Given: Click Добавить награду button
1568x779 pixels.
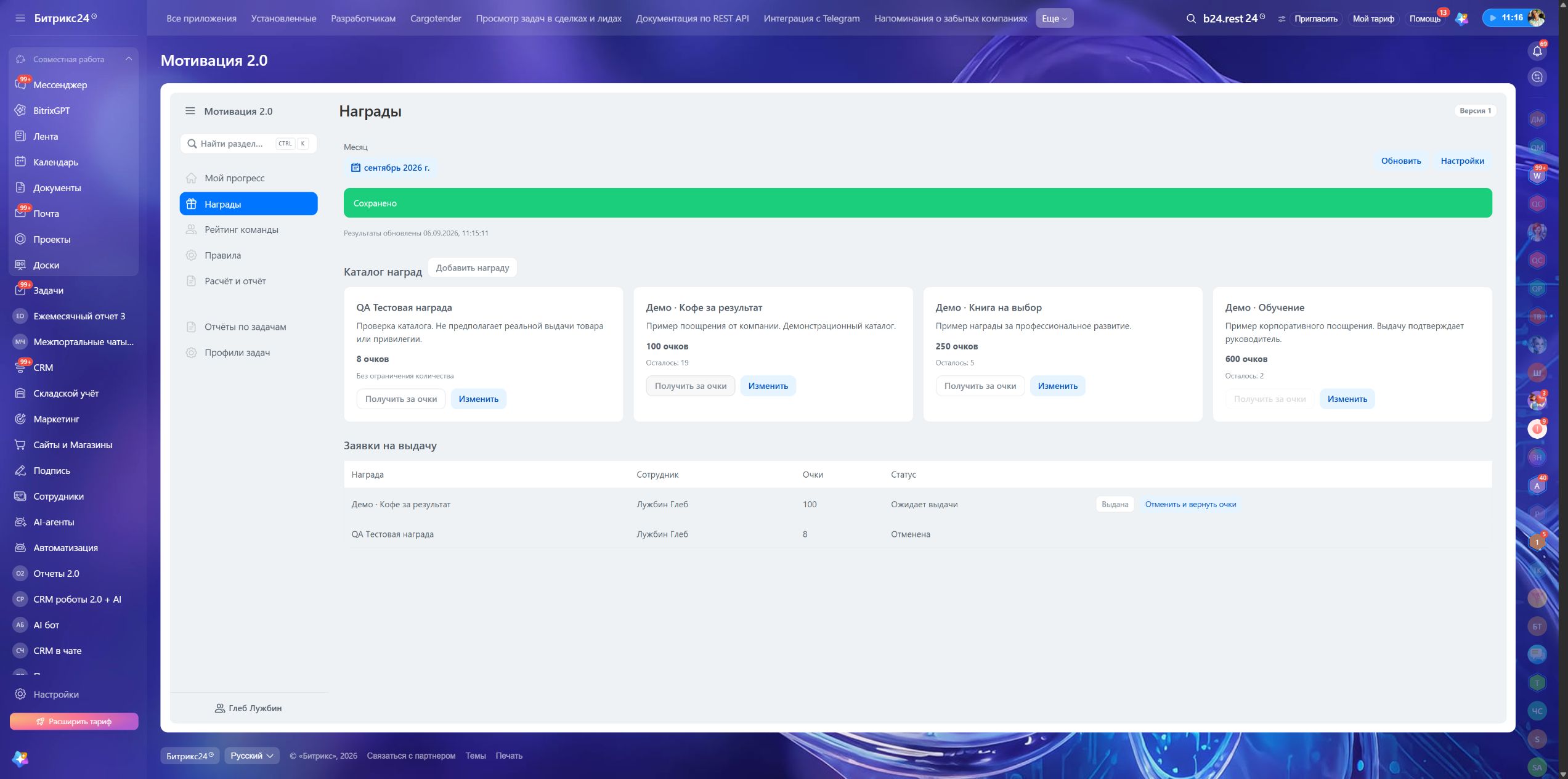Looking at the screenshot, I should pos(472,267).
